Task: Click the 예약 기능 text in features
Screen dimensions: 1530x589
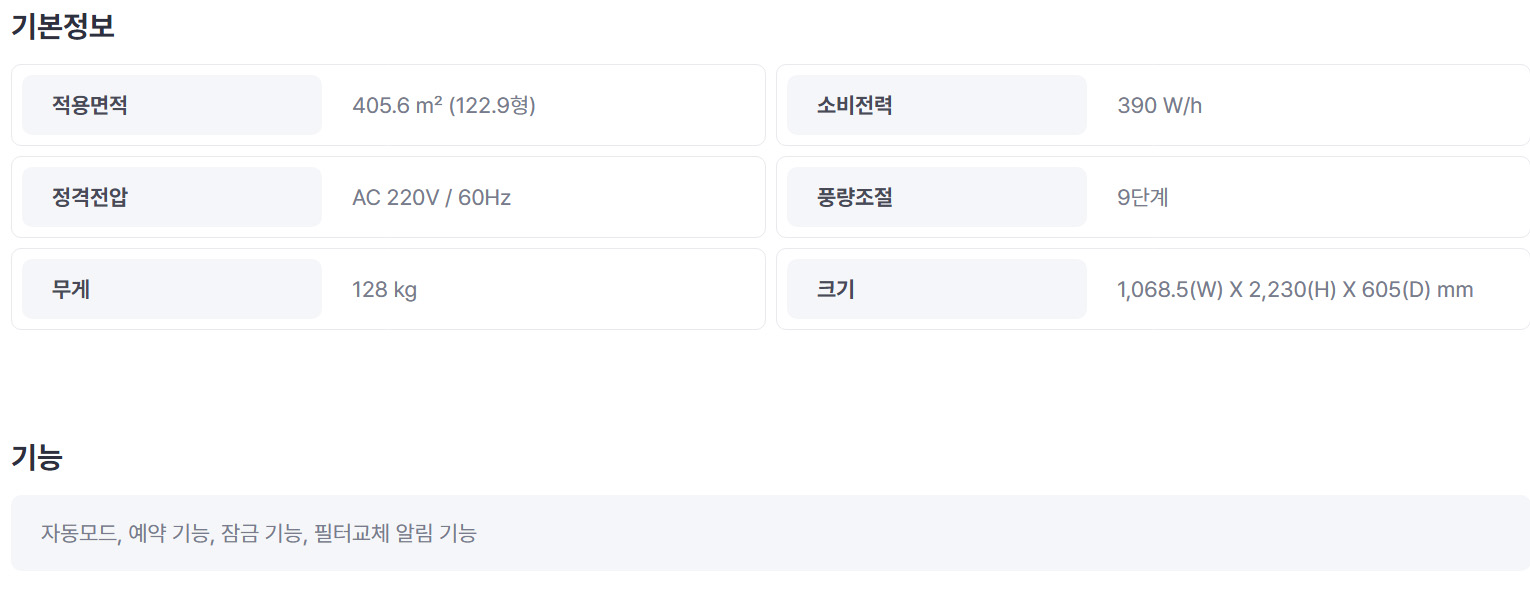Action: [169, 533]
